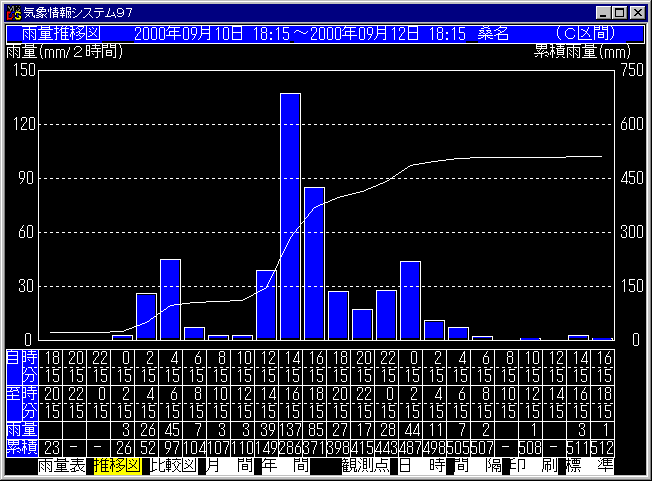652x481 pixels.
Task: Select the highlighted 推移図 trend chart tab
Action: click(x=116, y=466)
